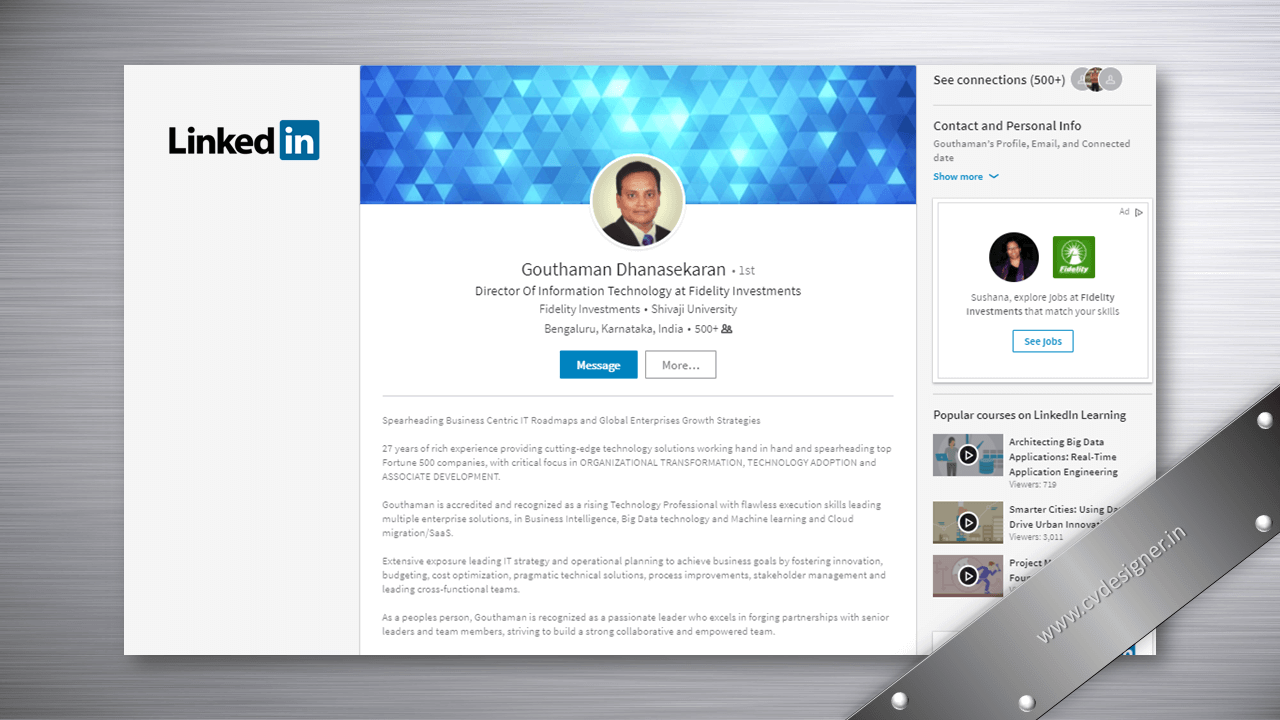Click Gouthaman Dhanasekaran name heading
The width and height of the screenshot is (1280, 720).
tap(624, 269)
